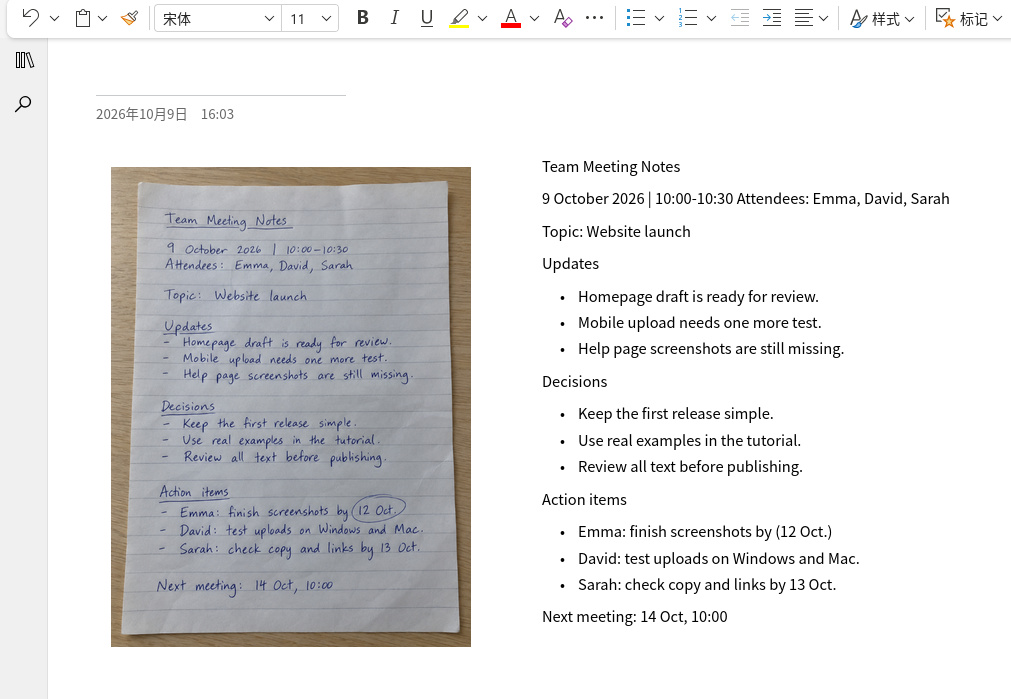Viewport: 1011px width, 699px height.
Task: Select the handwritten notes photo
Action: pos(291,407)
